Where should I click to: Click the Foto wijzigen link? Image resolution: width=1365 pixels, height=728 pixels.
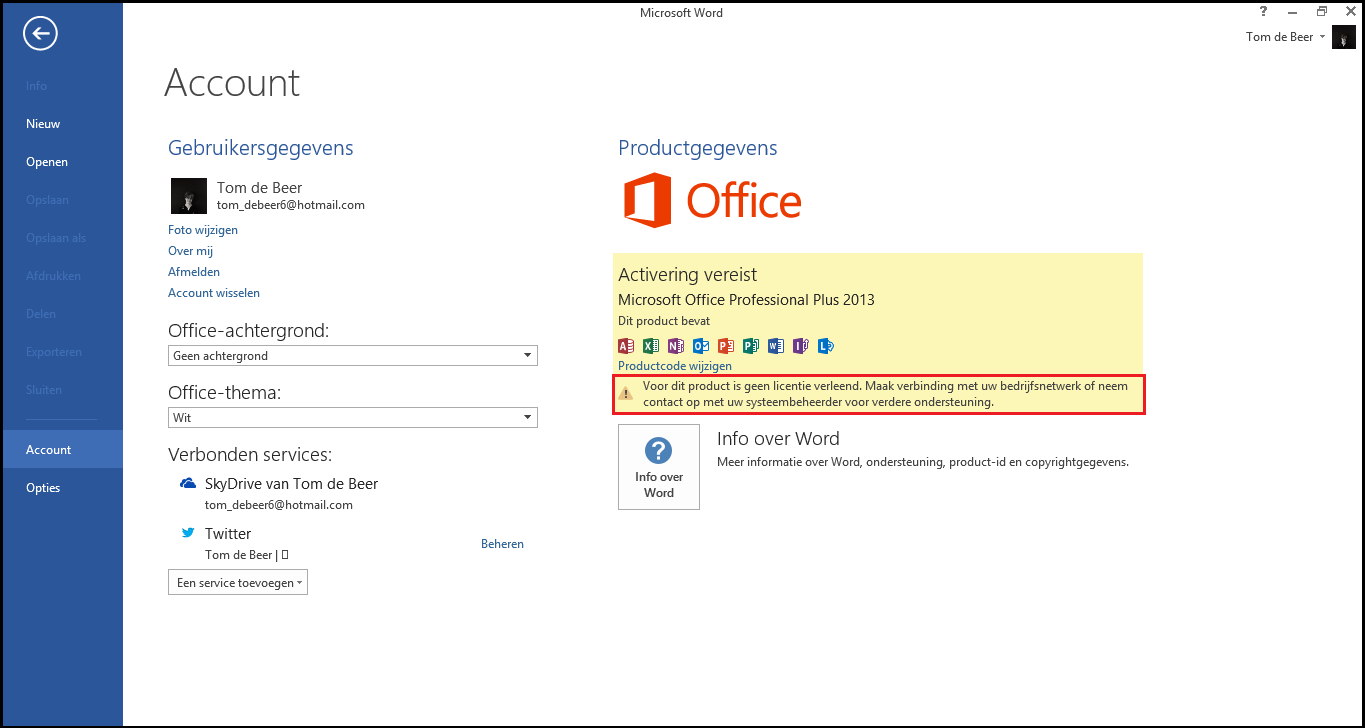tap(203, 230)
